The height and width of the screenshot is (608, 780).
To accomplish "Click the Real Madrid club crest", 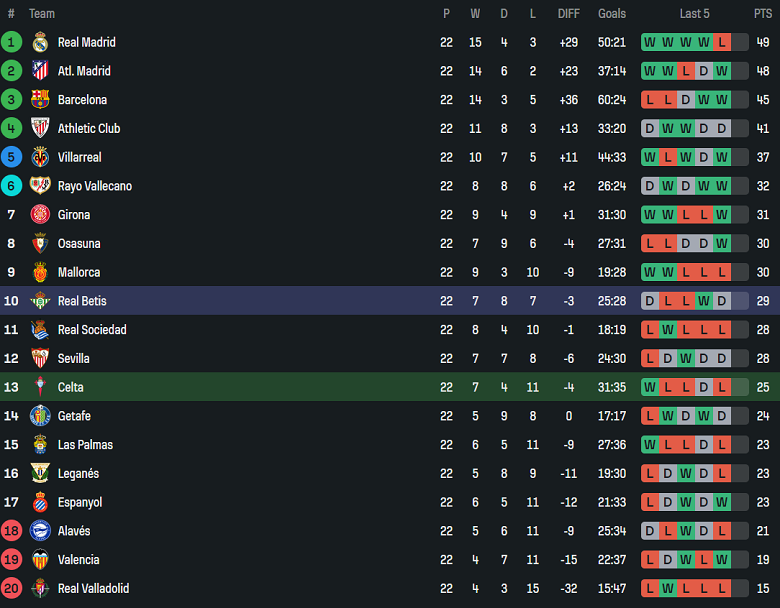I will pyautogui.click(x=40, y=42).
